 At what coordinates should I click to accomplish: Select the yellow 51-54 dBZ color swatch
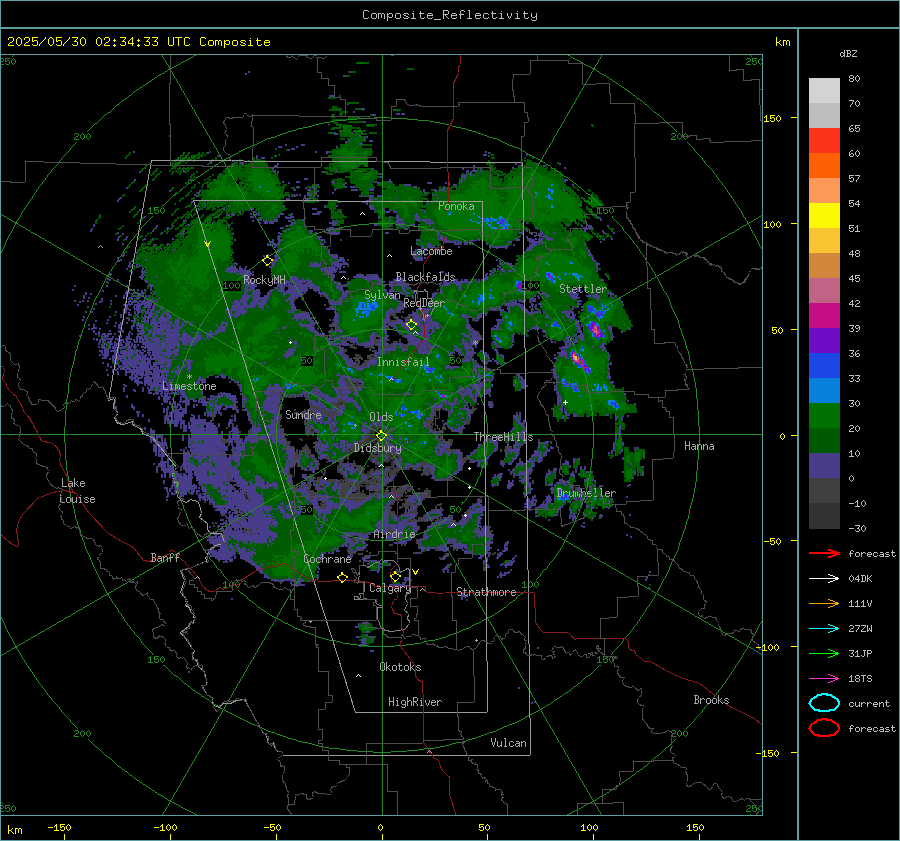click(824, 216)
